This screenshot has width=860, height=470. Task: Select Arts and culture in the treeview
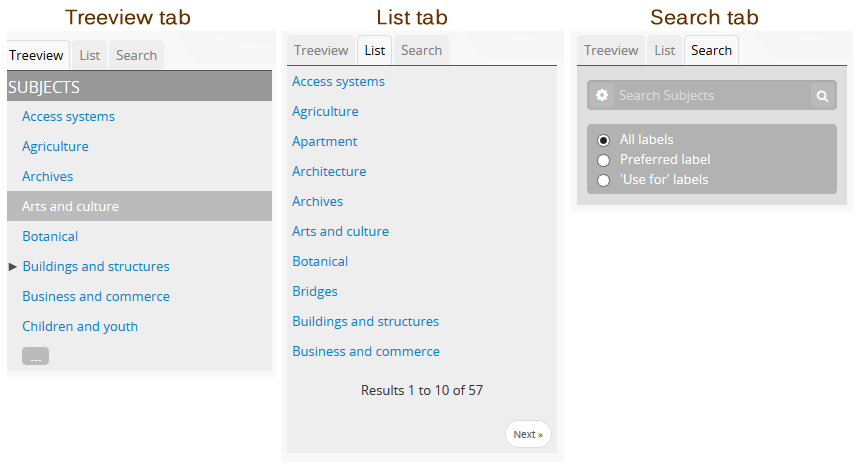tap(70, 207)
